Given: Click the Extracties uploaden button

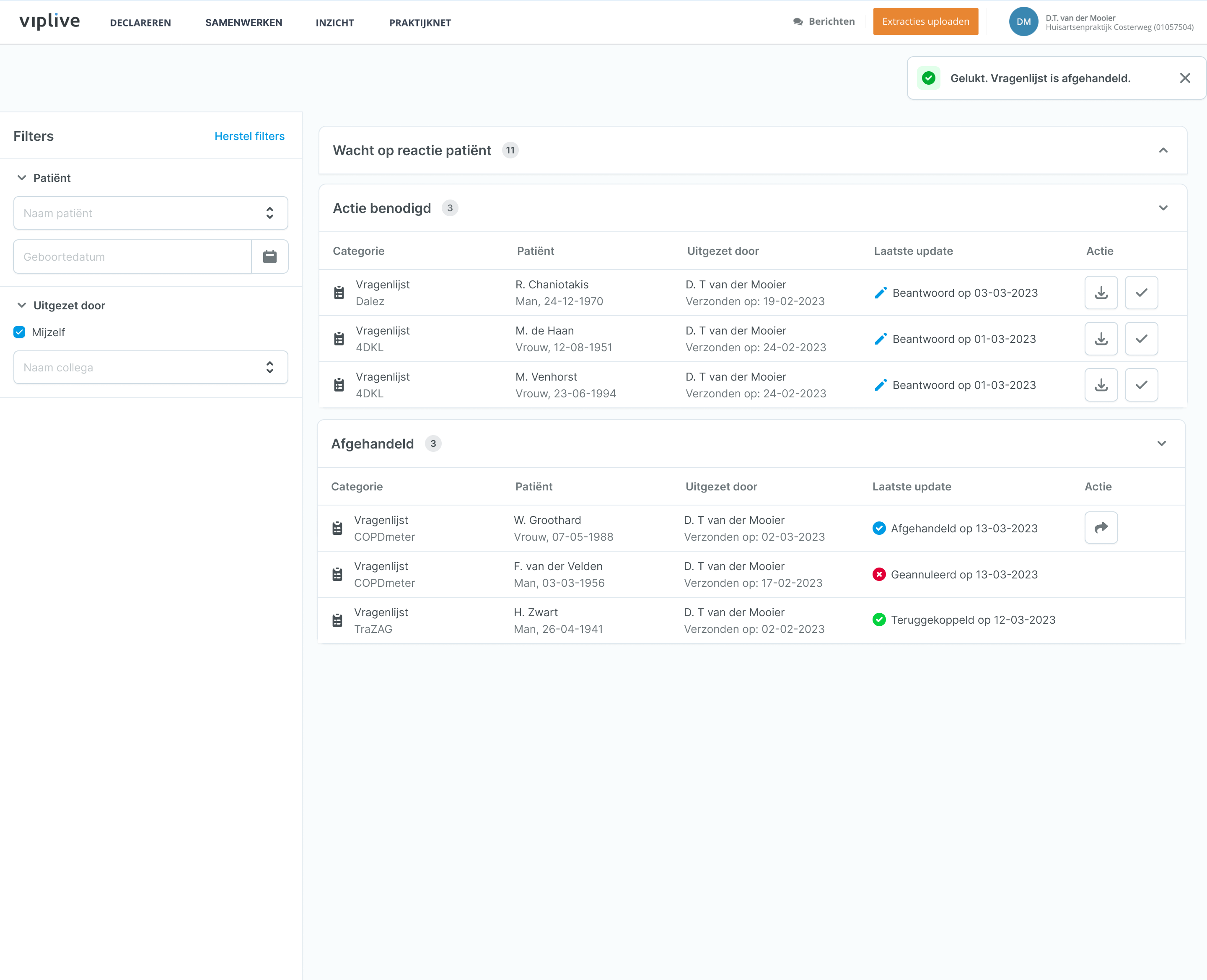Looking at the screenshot, I should point(925,22).
